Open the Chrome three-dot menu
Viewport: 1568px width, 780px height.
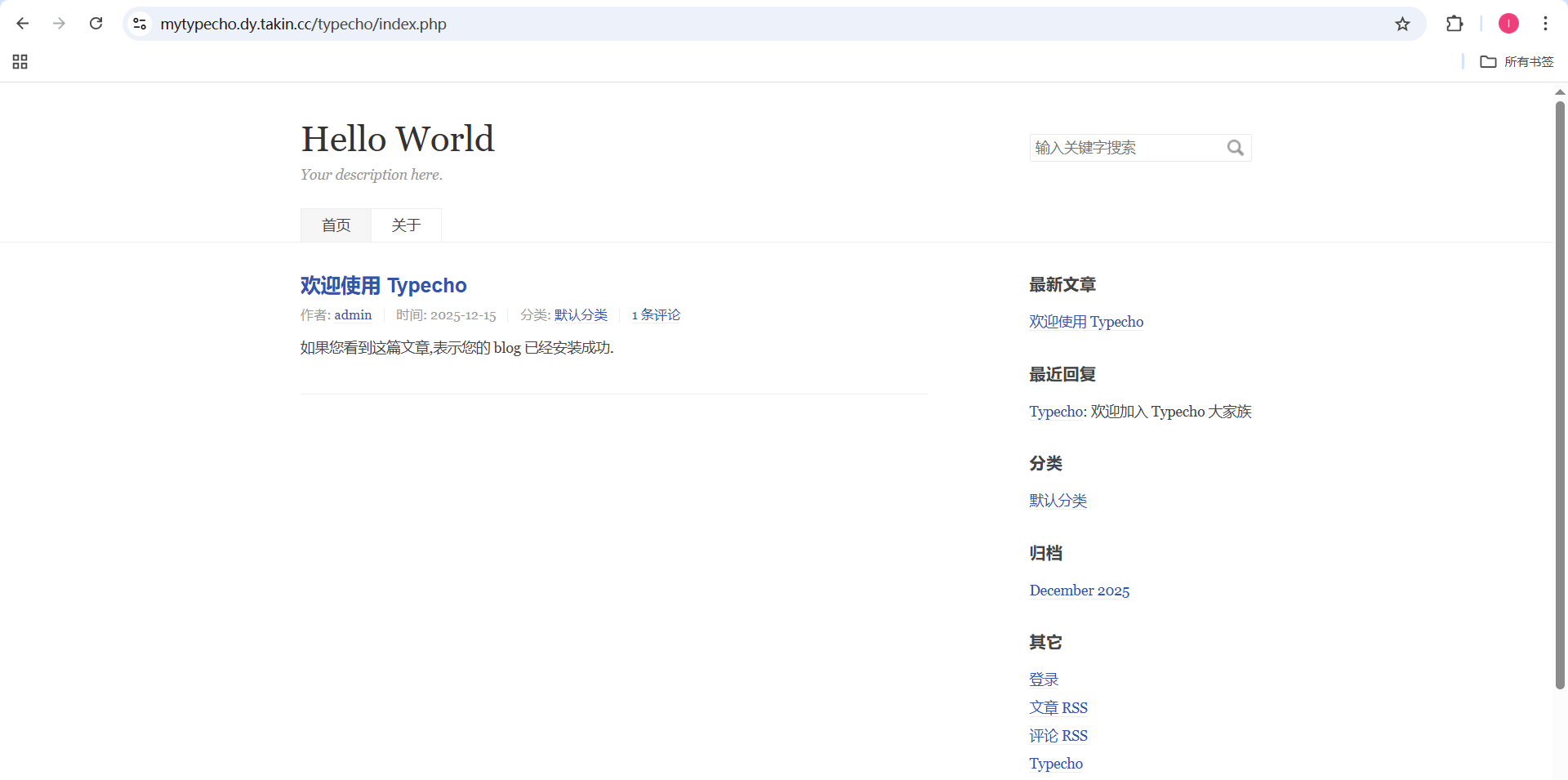pos(1545,24)
